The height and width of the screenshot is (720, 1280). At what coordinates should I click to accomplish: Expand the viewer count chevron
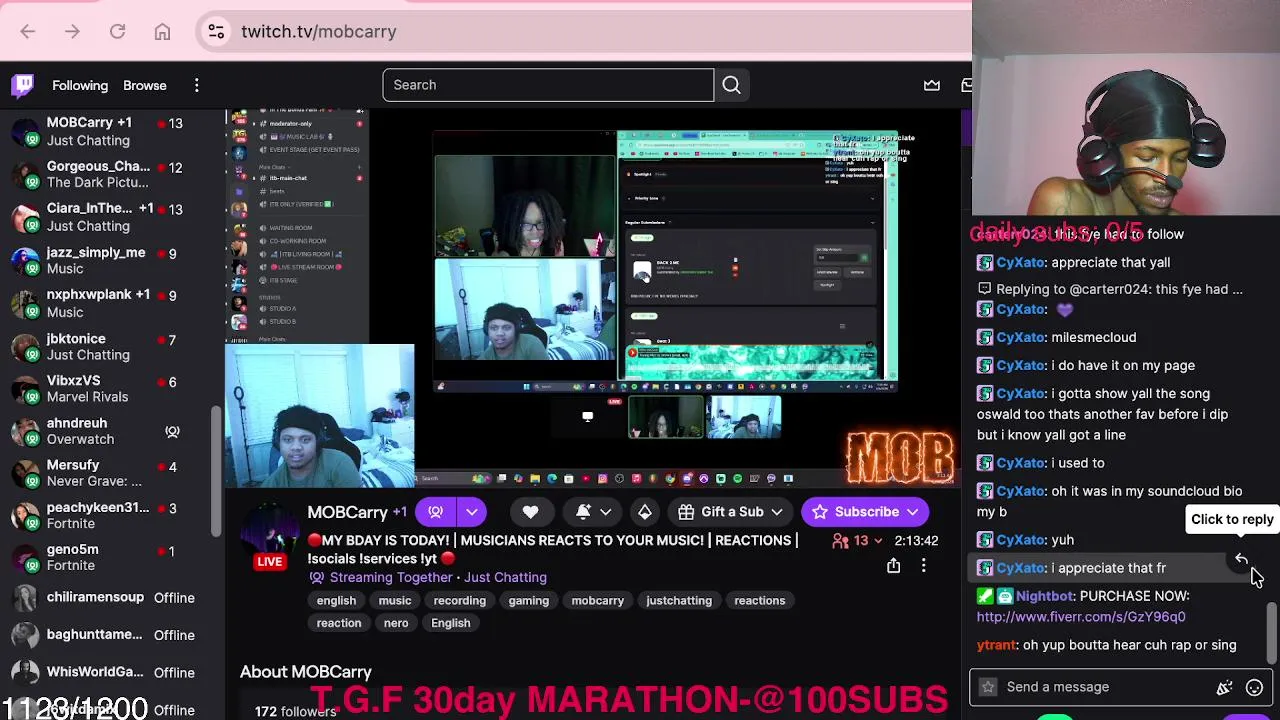[878, 541]
